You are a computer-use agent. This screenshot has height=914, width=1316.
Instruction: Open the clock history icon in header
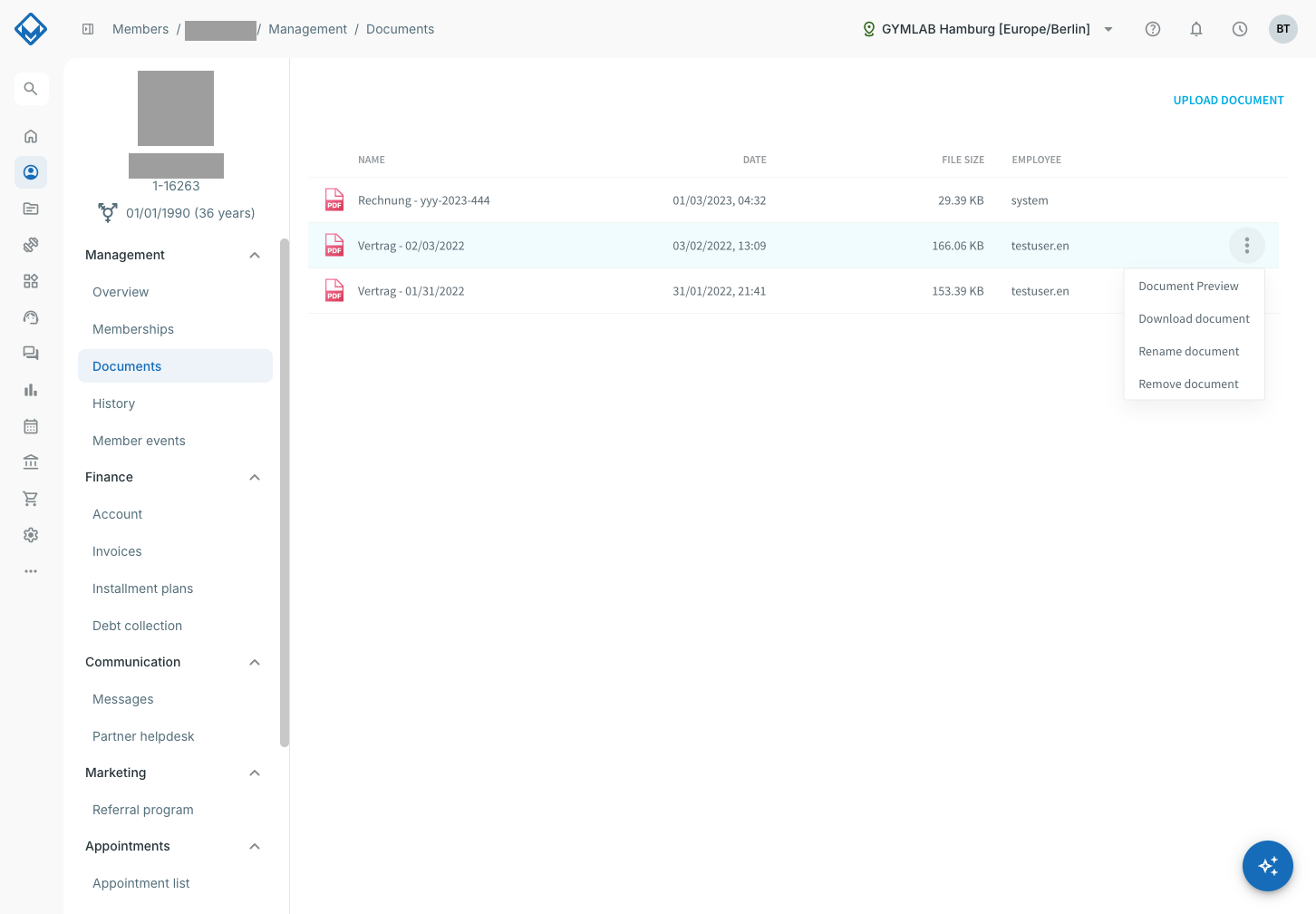1240,29
